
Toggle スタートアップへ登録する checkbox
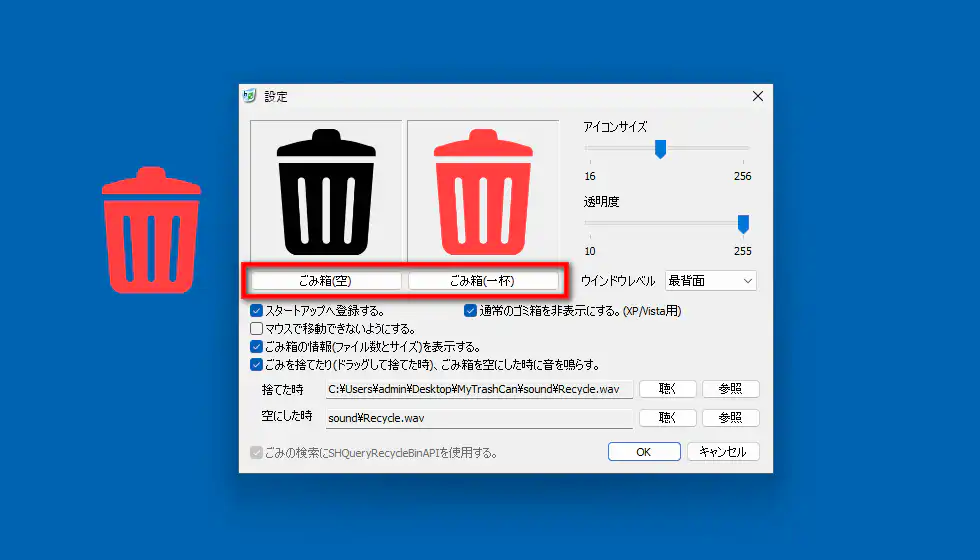256,311
